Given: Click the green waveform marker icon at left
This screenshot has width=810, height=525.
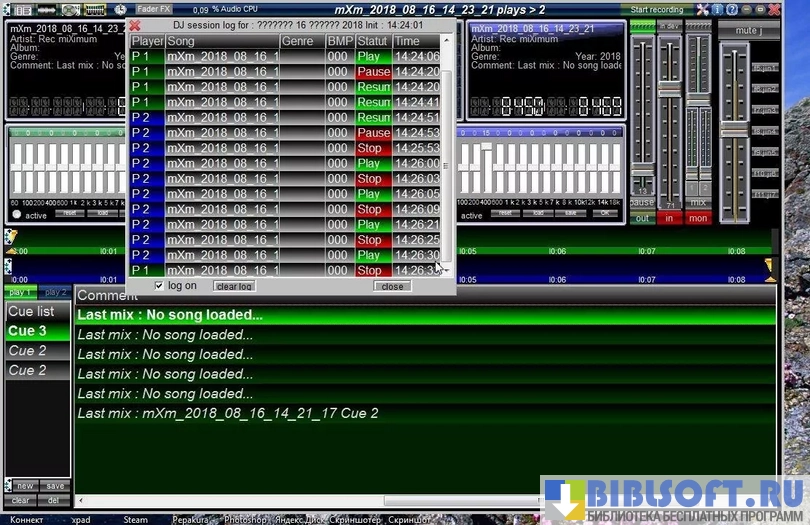Looking at the screenshot, I should [x=11, y=238].
